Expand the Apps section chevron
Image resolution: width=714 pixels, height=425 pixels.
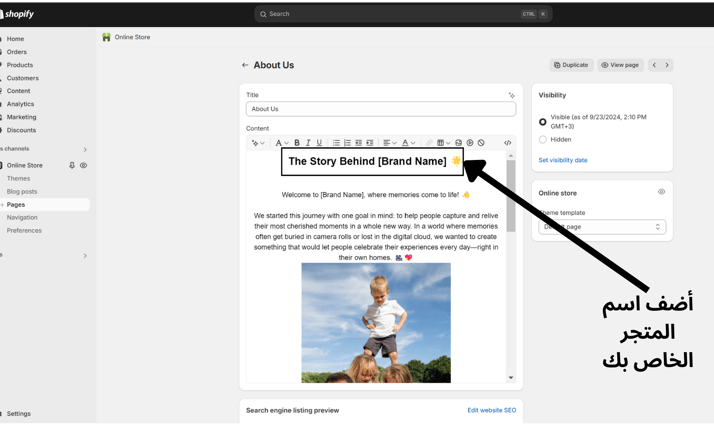click(x=85, y=256)
